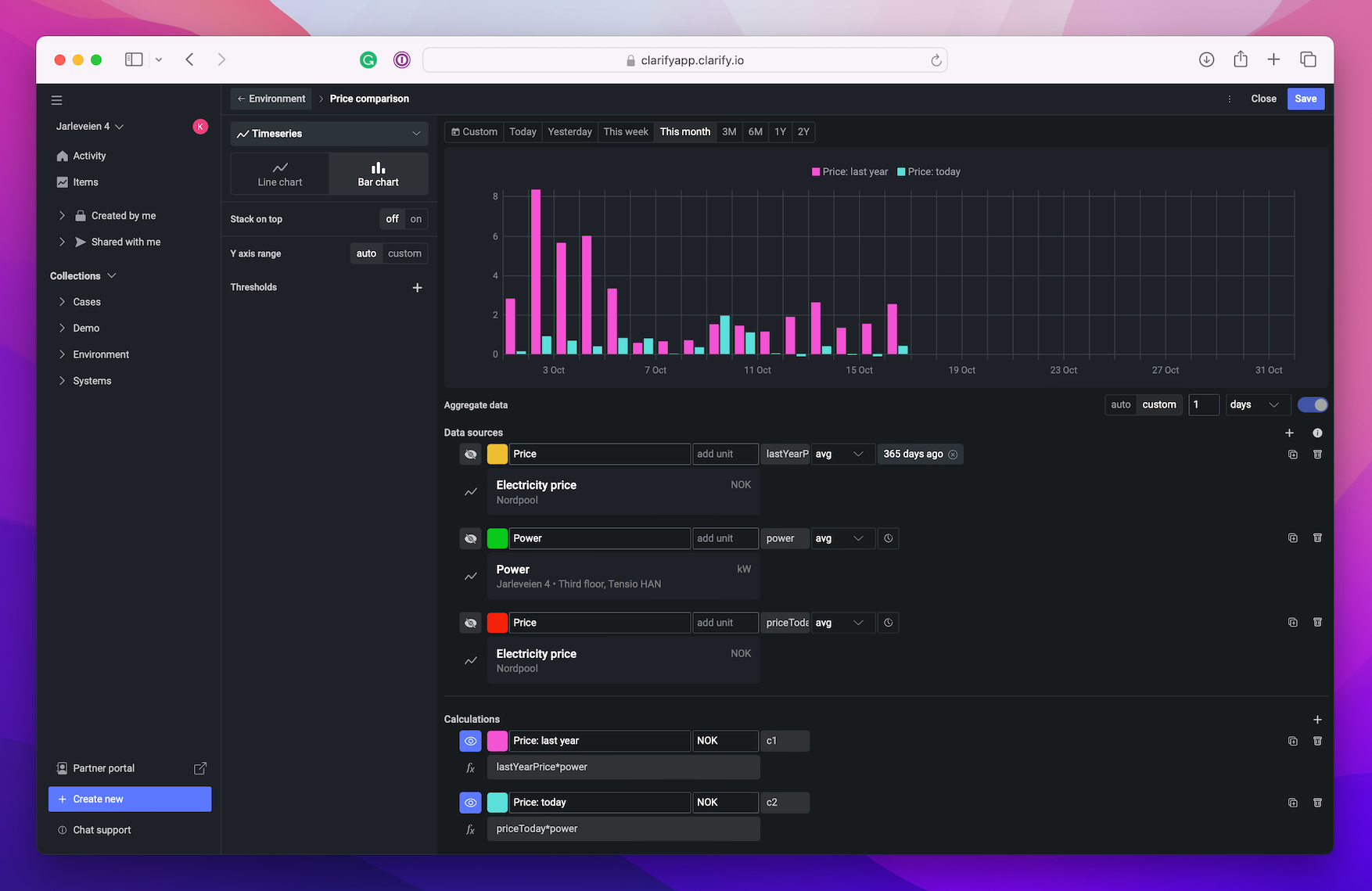
Task: Delete the Price: last year calculation
Action: pyautogui.click(x=1317, y=741)
